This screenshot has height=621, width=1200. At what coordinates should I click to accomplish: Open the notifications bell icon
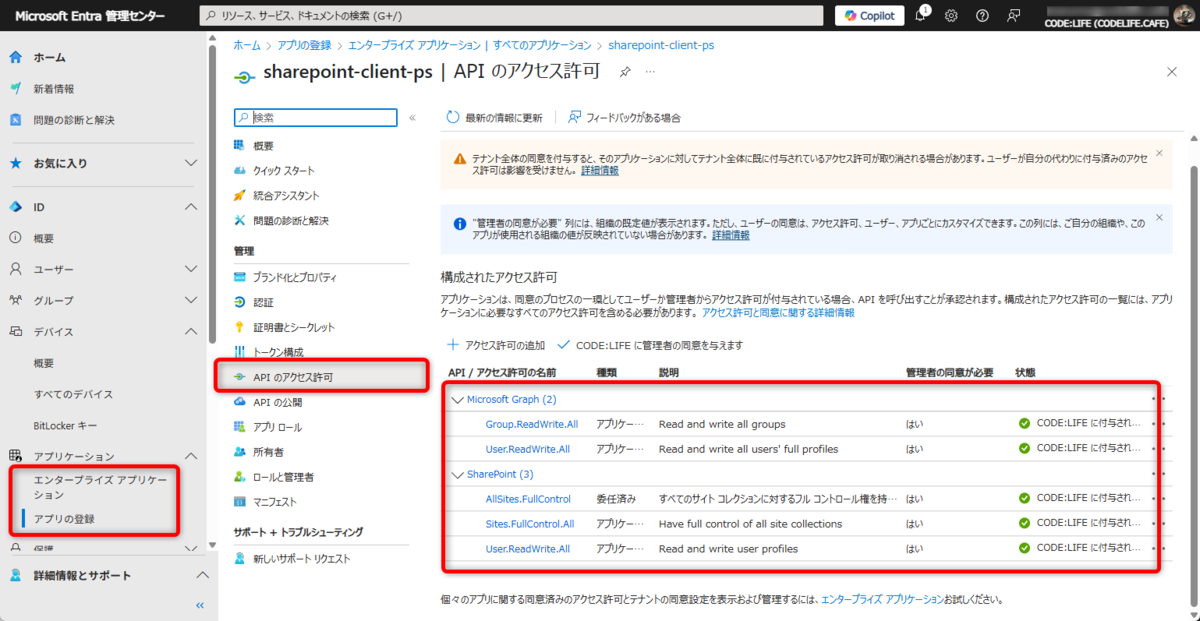(x=920, y=15)
